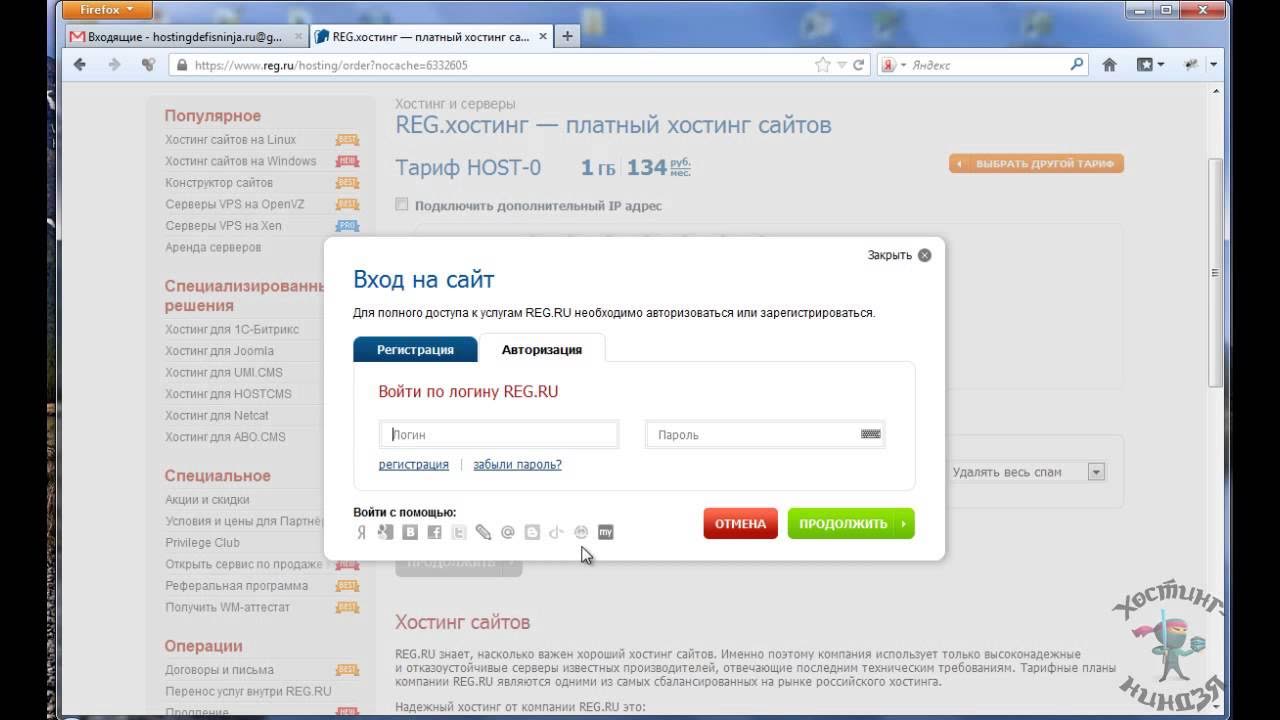Bookmark this page with the star icon
This screenshot has height=720, width=1280.
point(822,65)
